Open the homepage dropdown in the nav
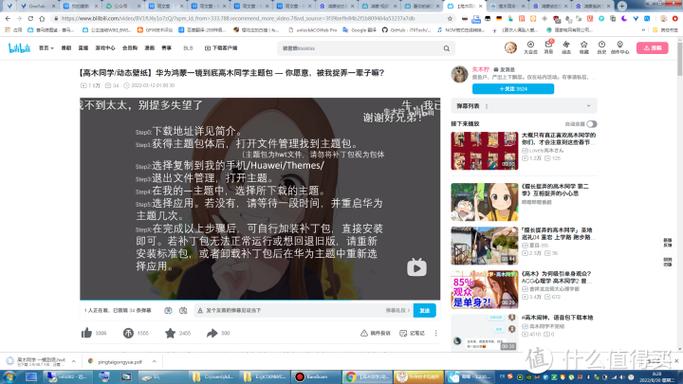 [x=46, y=48]
